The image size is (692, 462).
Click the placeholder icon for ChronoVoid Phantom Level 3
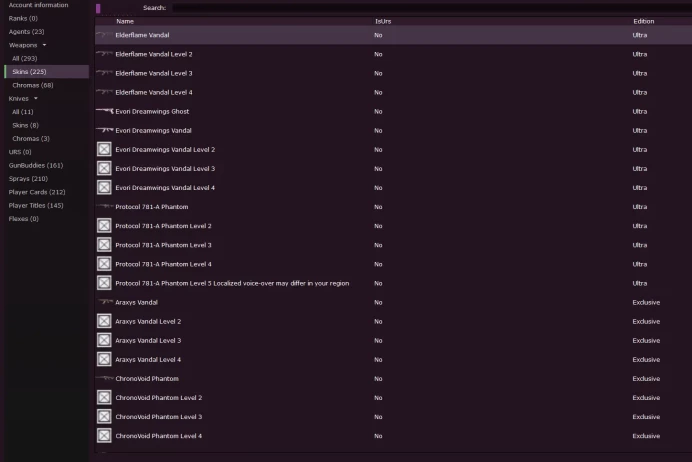click(x=104, y=417)
